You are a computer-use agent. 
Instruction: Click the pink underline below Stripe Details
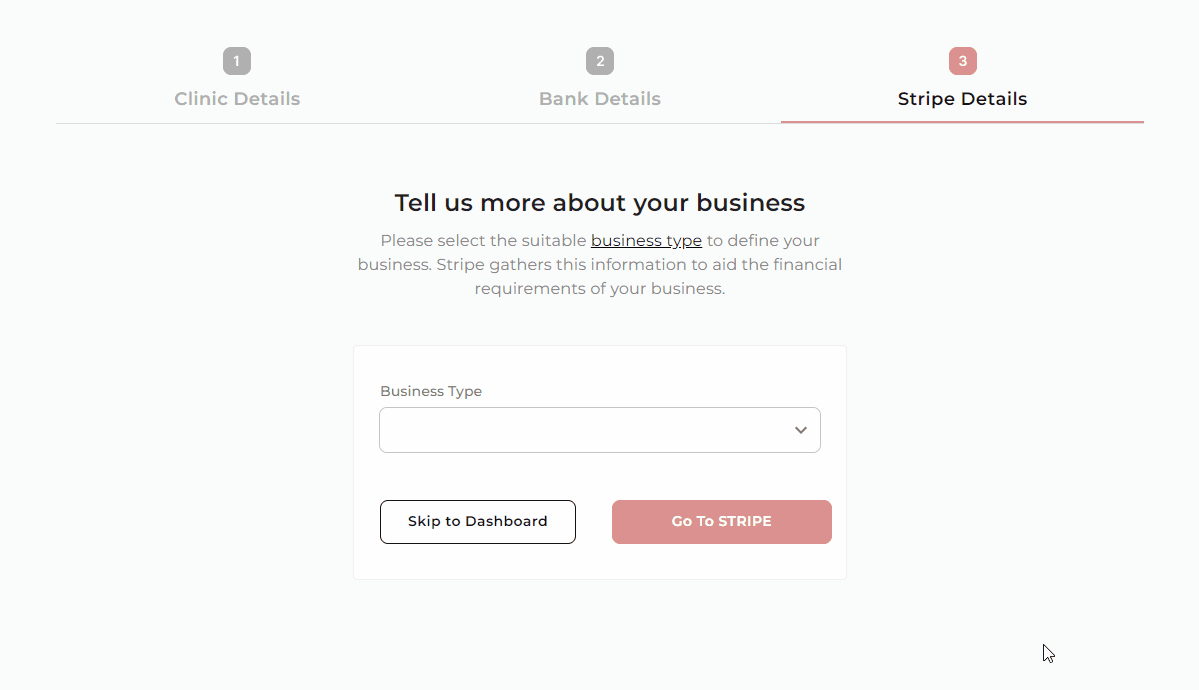coord(962,122)
